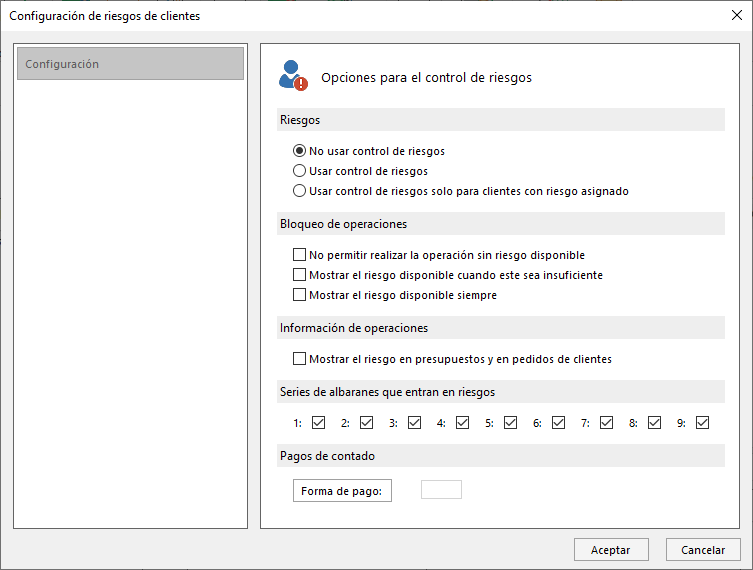Click the 'Riesgos' section header
Image resolution: width=753 pixels, height=570 pixels.
click(501, 120)
